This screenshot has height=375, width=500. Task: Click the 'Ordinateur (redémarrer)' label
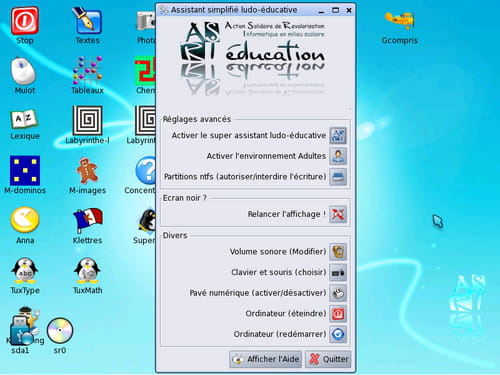[x=280, y=334]
